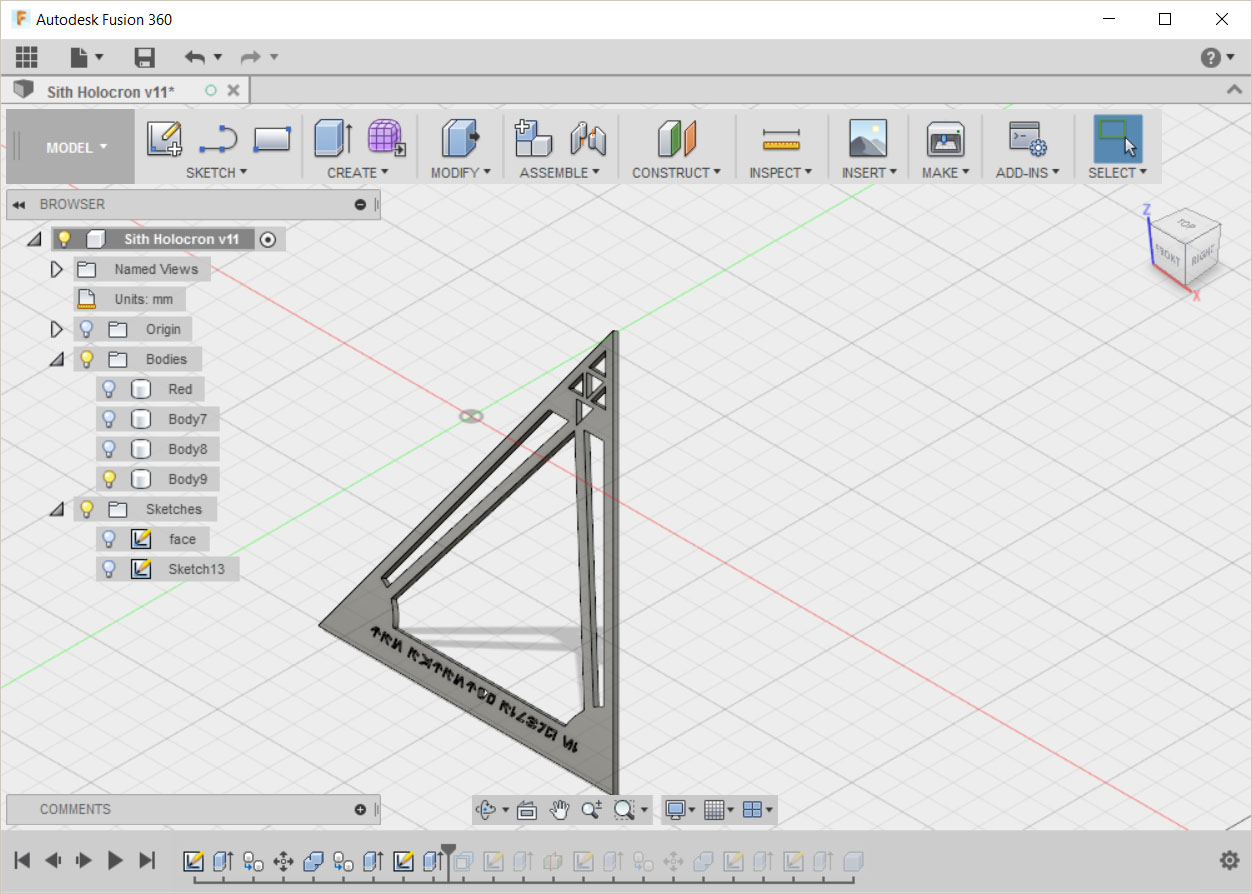
Task: Click the Save disk icon
Action: coord(145,57)
